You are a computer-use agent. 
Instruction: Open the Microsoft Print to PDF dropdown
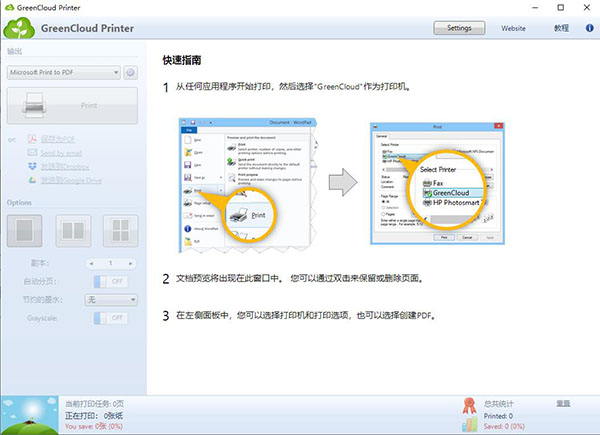coord(64,72)
